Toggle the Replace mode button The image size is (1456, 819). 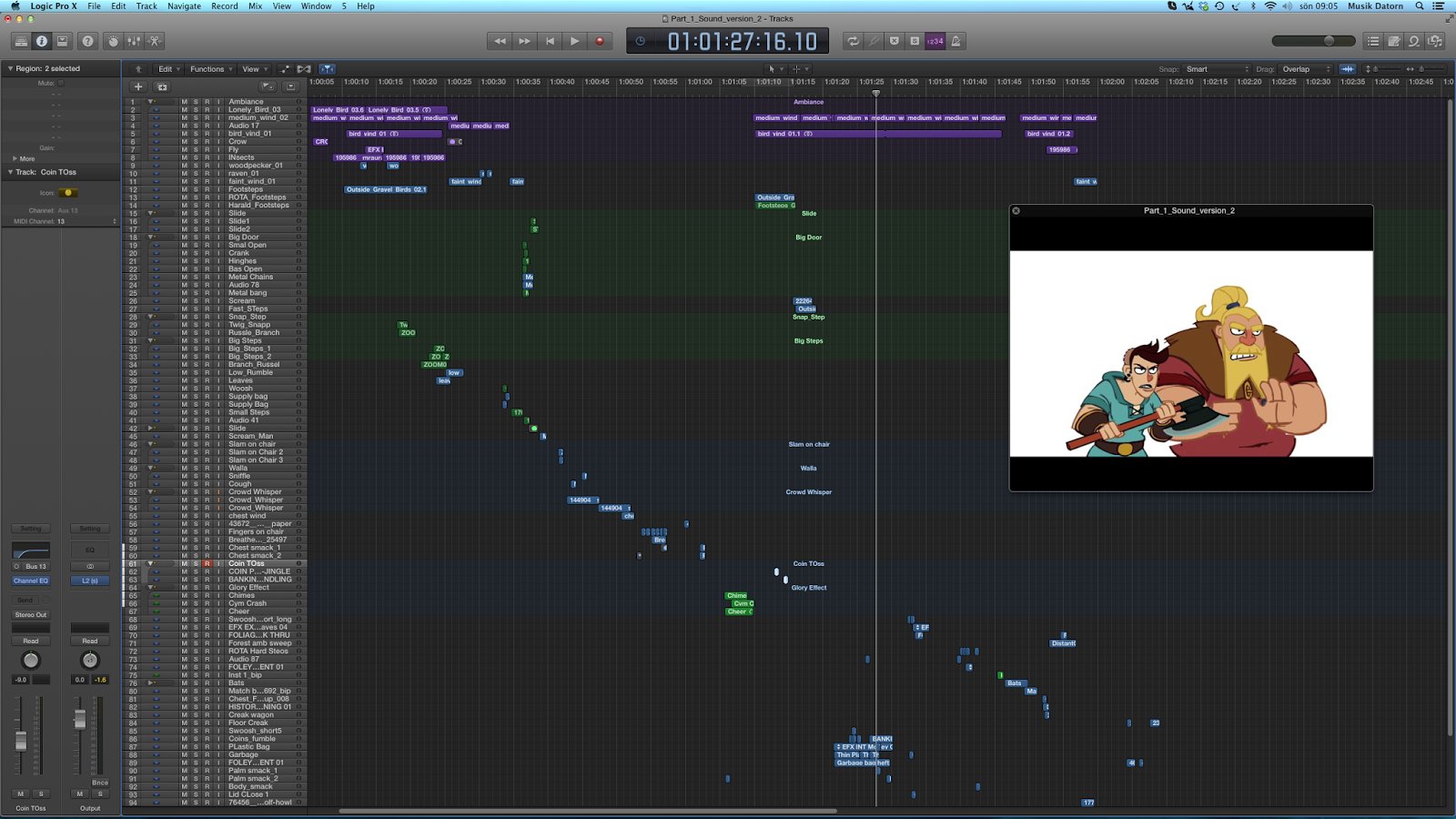pyautogui.click(x=895, y=41)
